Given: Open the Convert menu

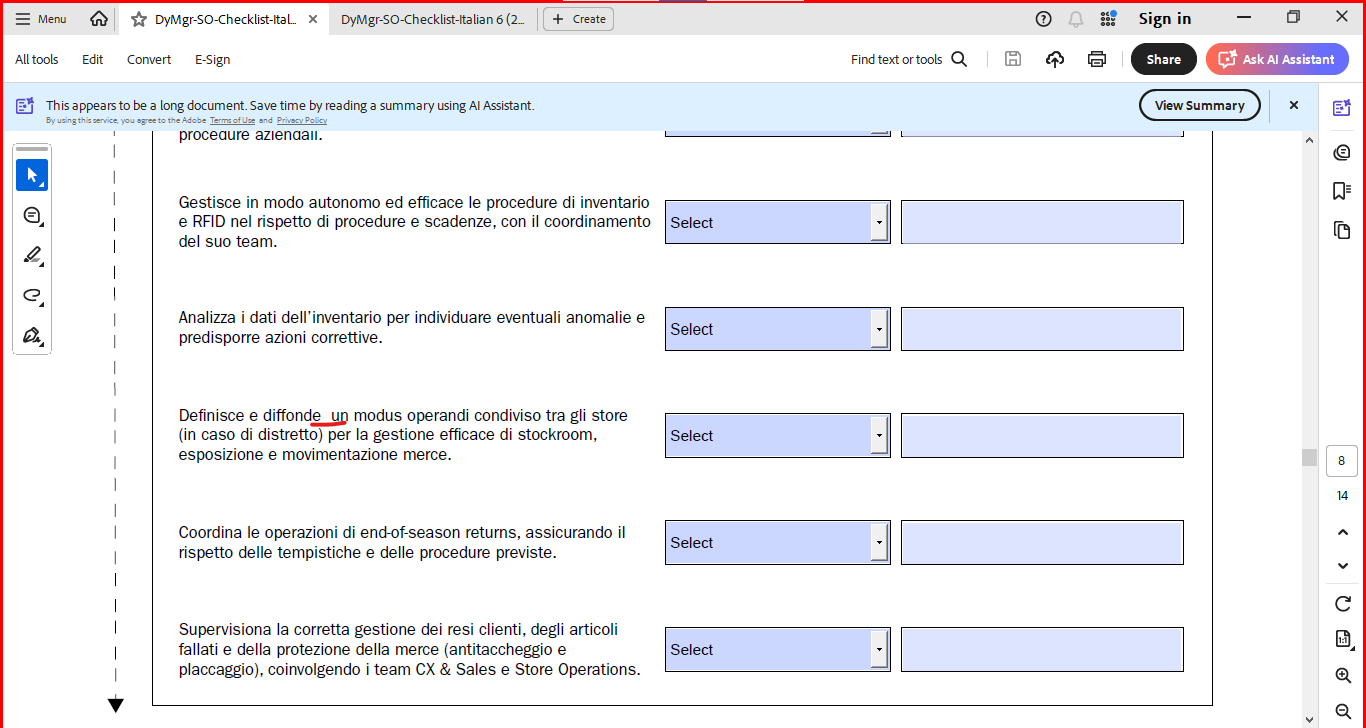Looking at the screenshot, I should pyautogui.click(x=149, y=59).
